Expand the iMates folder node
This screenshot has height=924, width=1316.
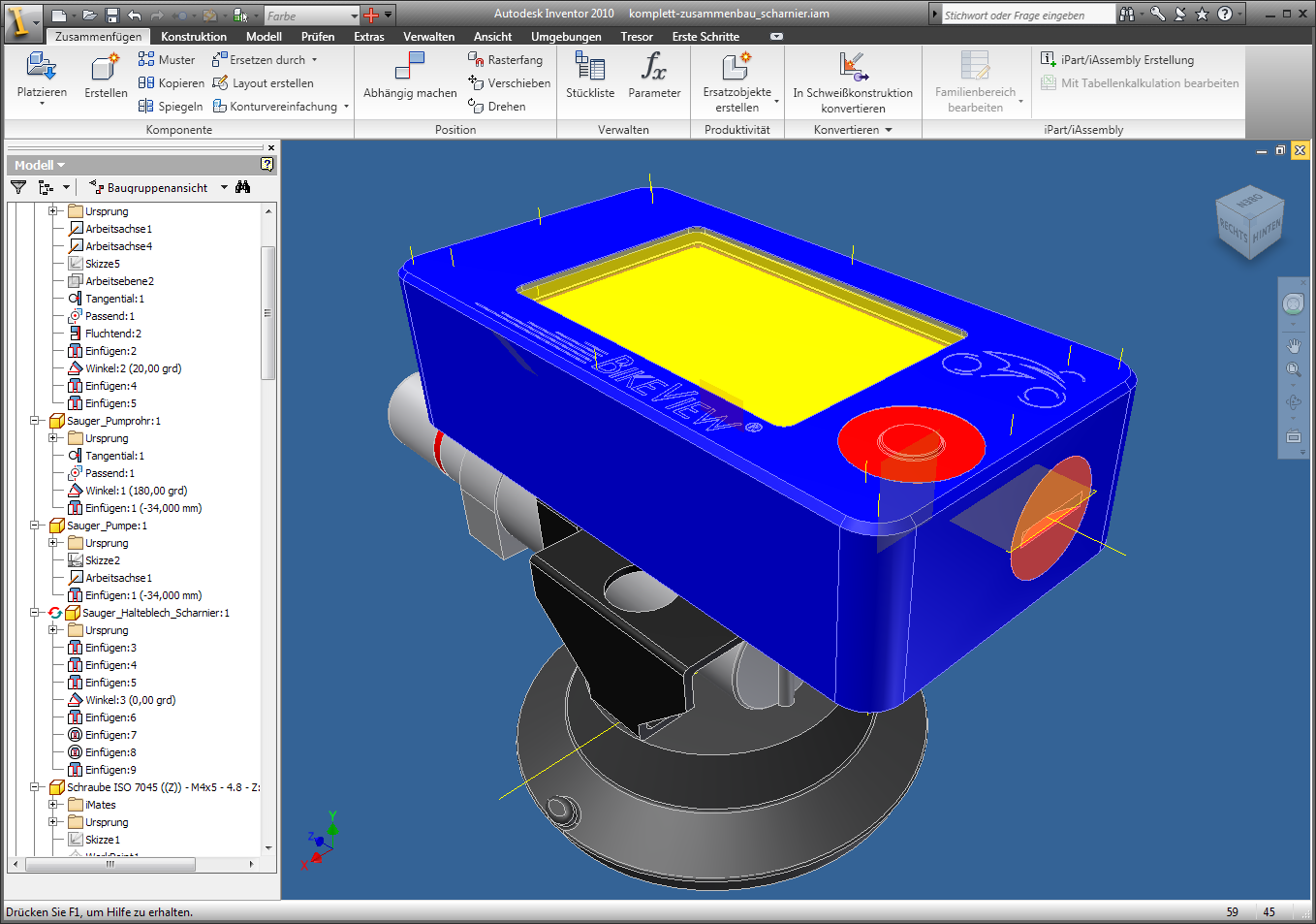click(53, 805)
